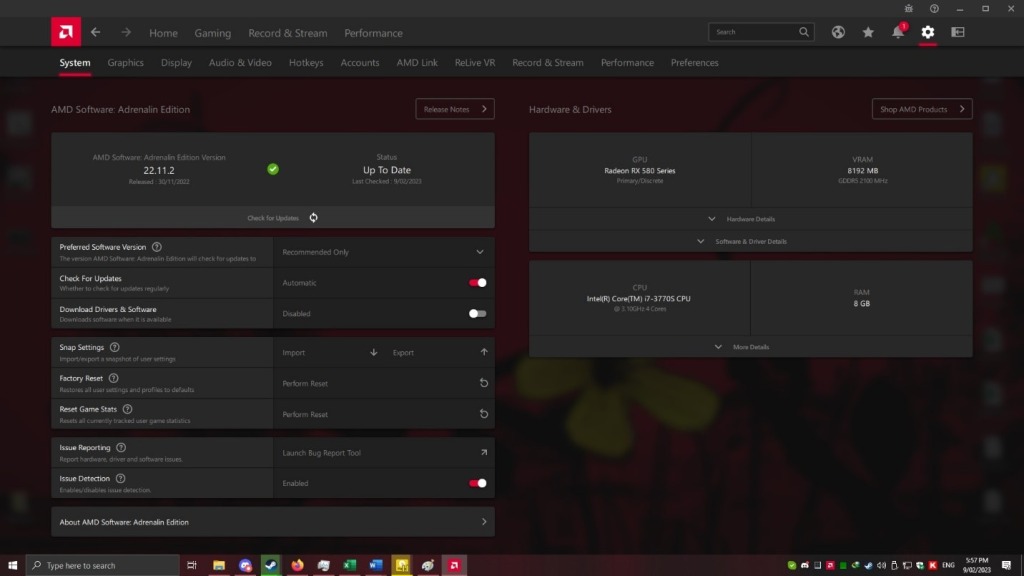Click Import snapshot settings
Viewport: 1024px width, 576px height.
click(329, 352)
